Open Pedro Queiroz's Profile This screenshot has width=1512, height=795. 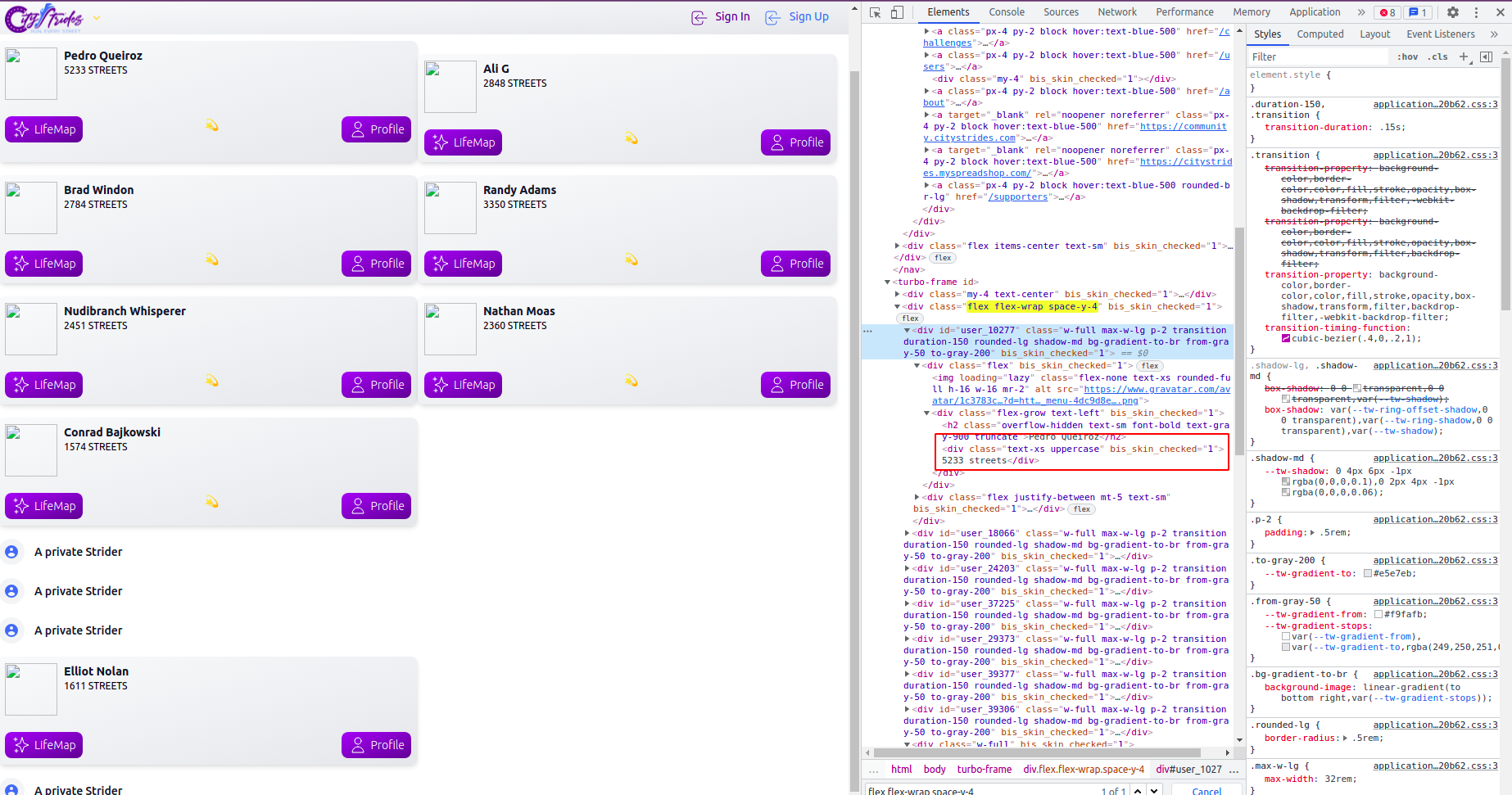pyautogui.click(x=377, y=129)
